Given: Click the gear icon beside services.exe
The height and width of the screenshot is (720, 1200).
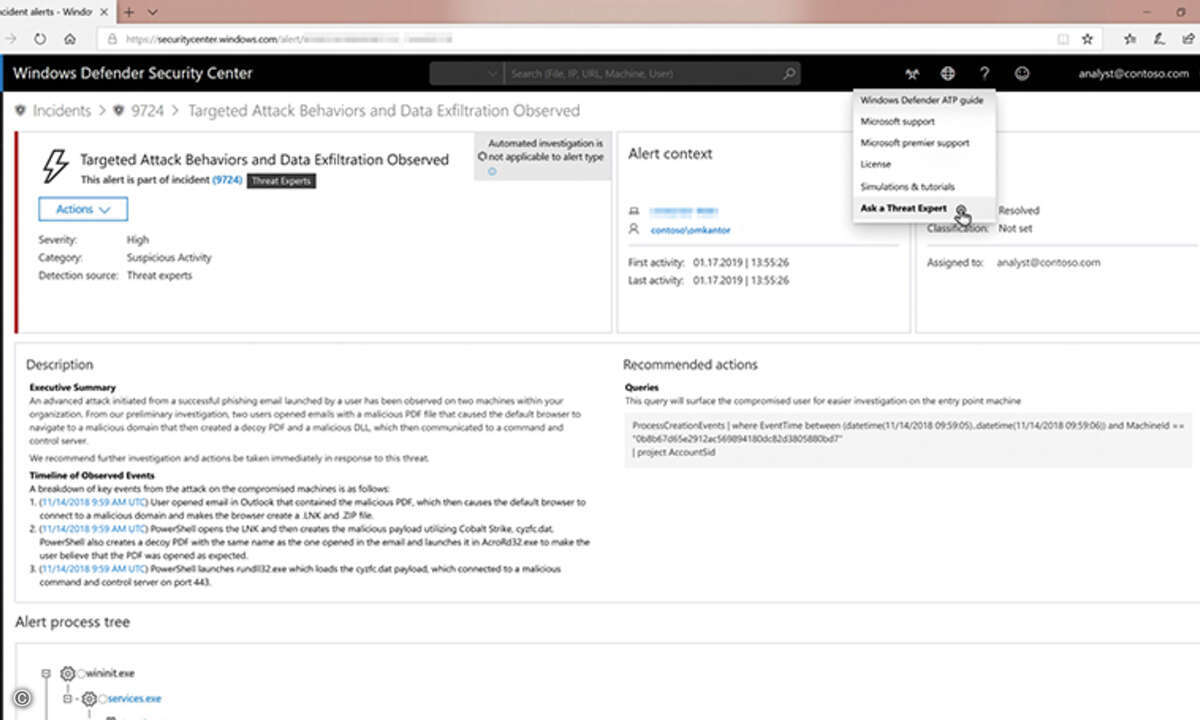Looking at the screenshot, I should coord(90,698).
